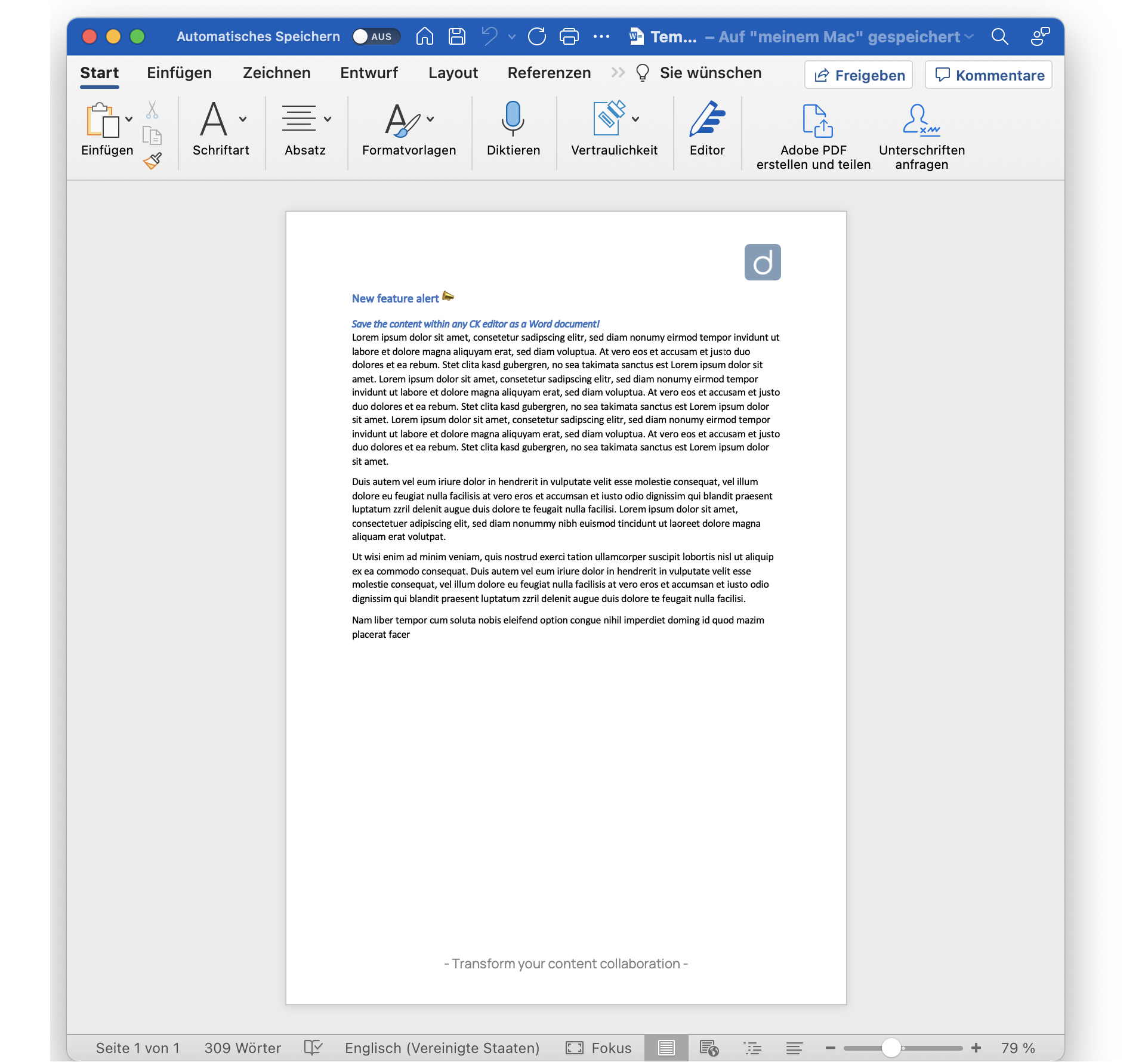Toggle Automatisches Speichern switch

(376, 36)
